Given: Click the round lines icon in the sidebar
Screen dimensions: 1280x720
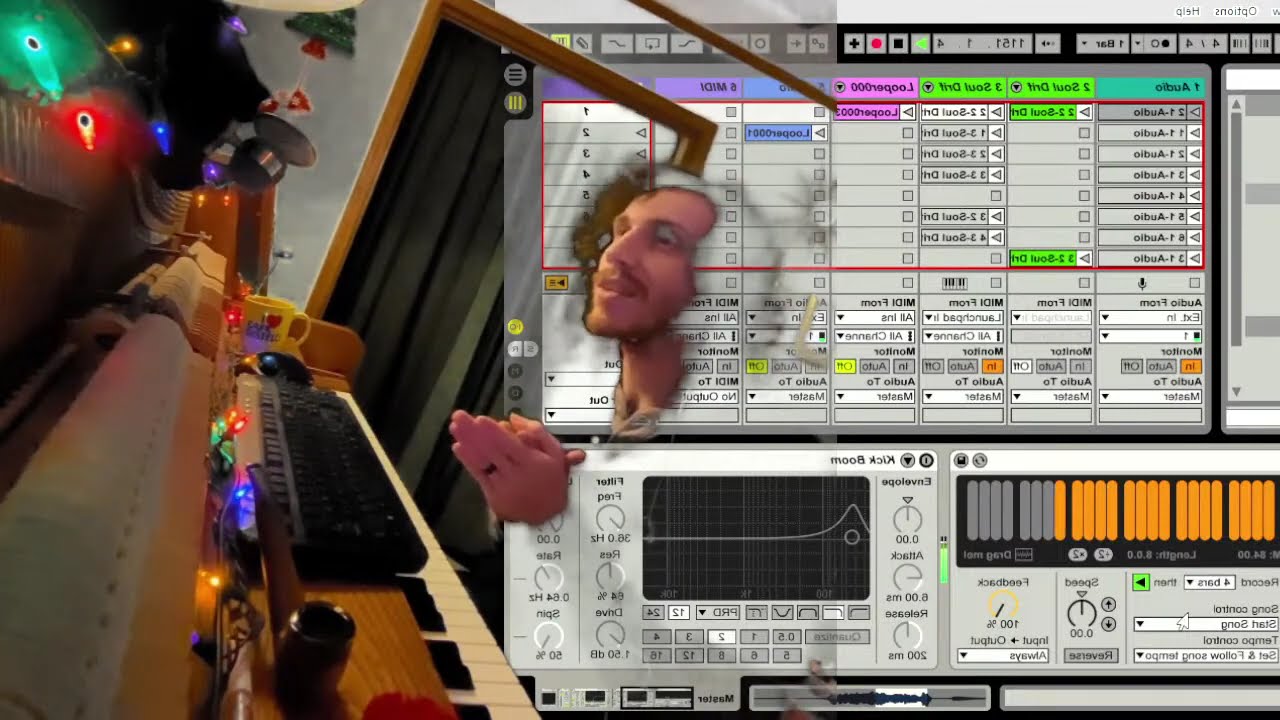Looking at the screenshot, I should tap(515, 75).
